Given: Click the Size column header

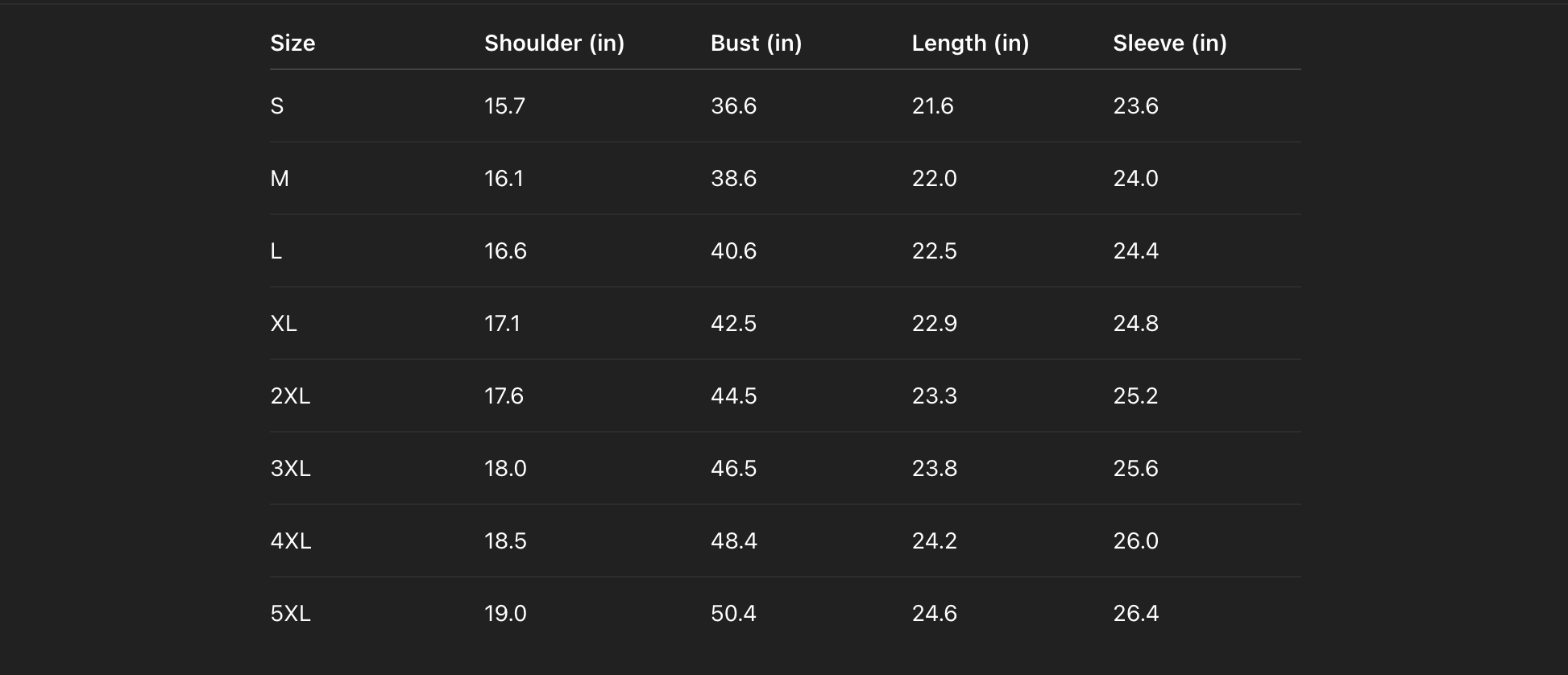Looking at the screenshot, I should [292, 43].
